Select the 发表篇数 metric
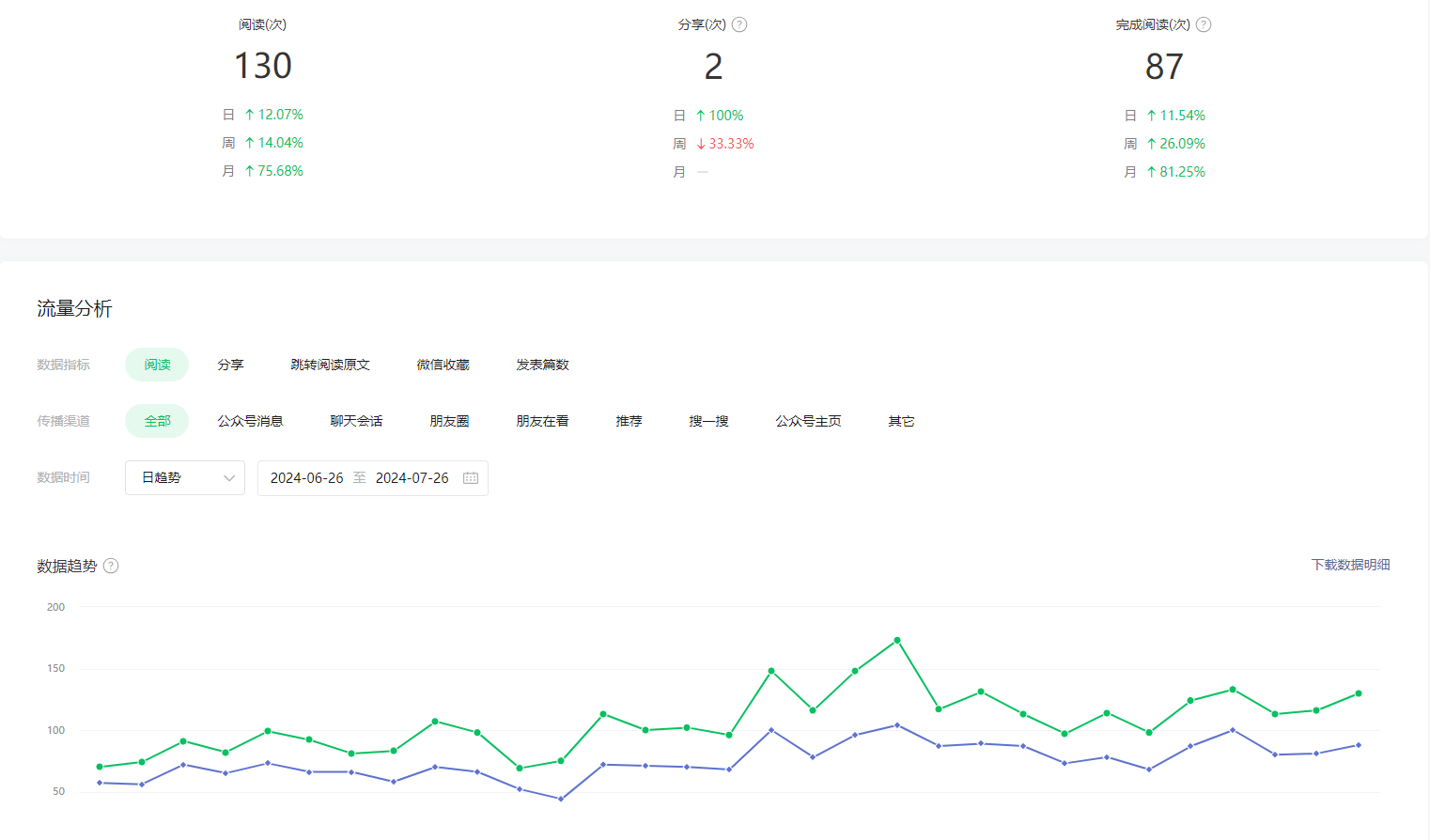 (542, 365)
